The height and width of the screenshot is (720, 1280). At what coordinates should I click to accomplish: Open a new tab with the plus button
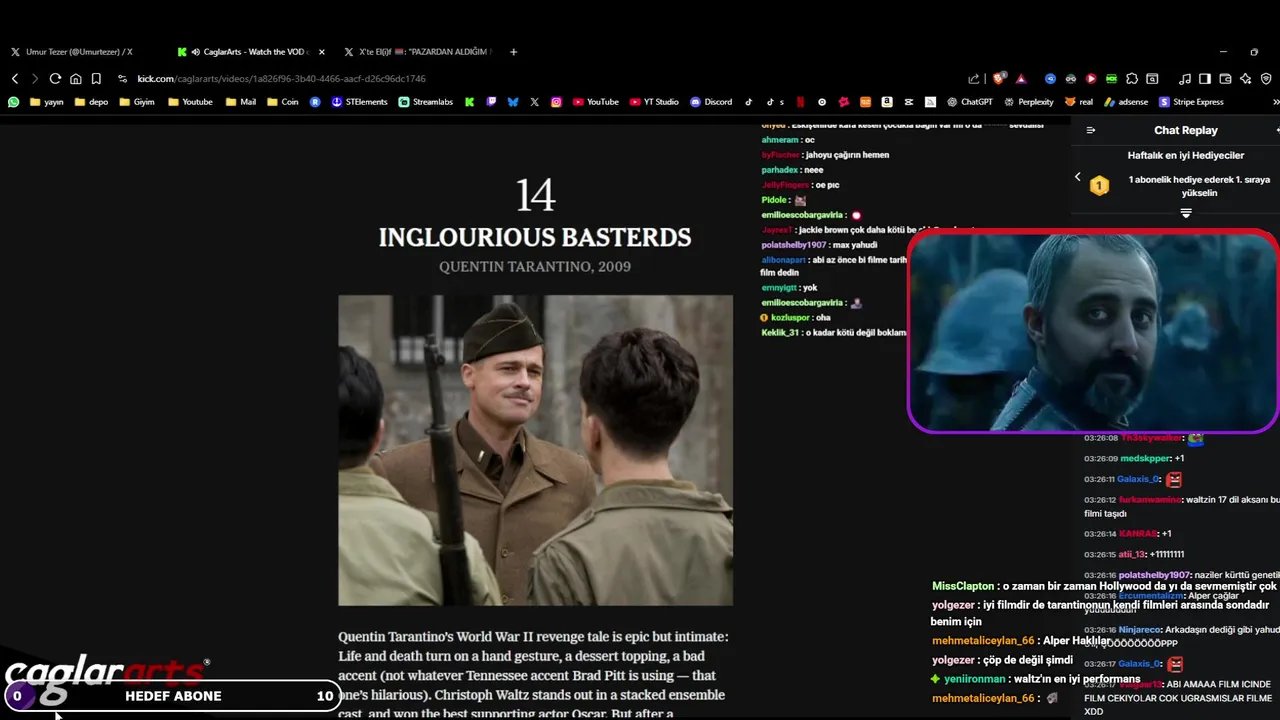tap(514, 52)
